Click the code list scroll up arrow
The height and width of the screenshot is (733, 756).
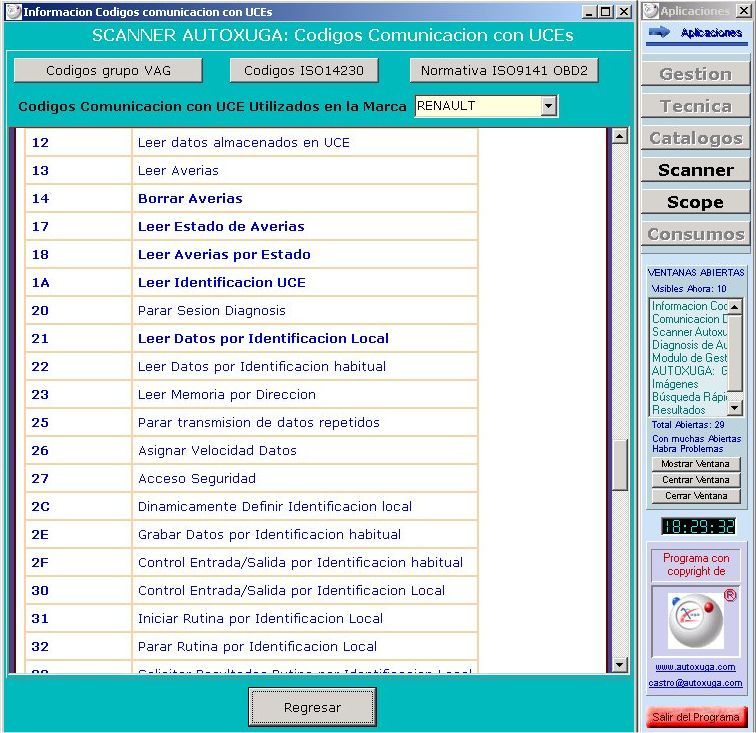click(x=619, y=136)
